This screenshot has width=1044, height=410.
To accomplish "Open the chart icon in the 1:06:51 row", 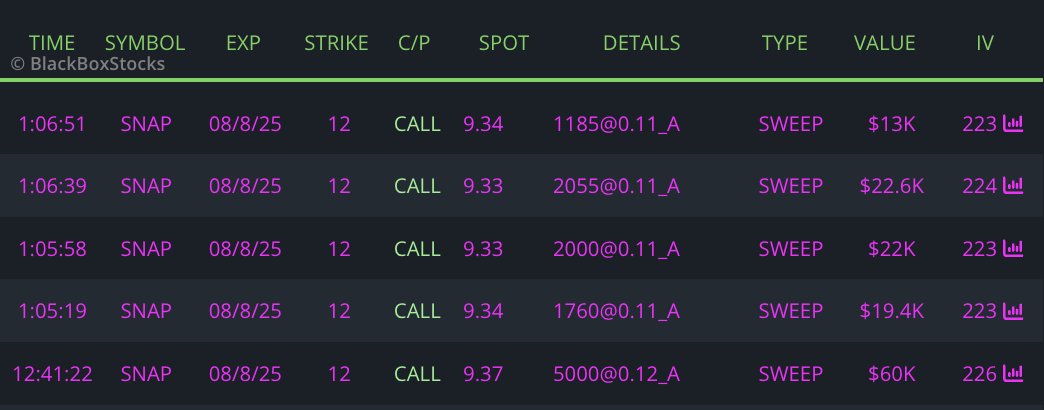I will coord(1013,124).
